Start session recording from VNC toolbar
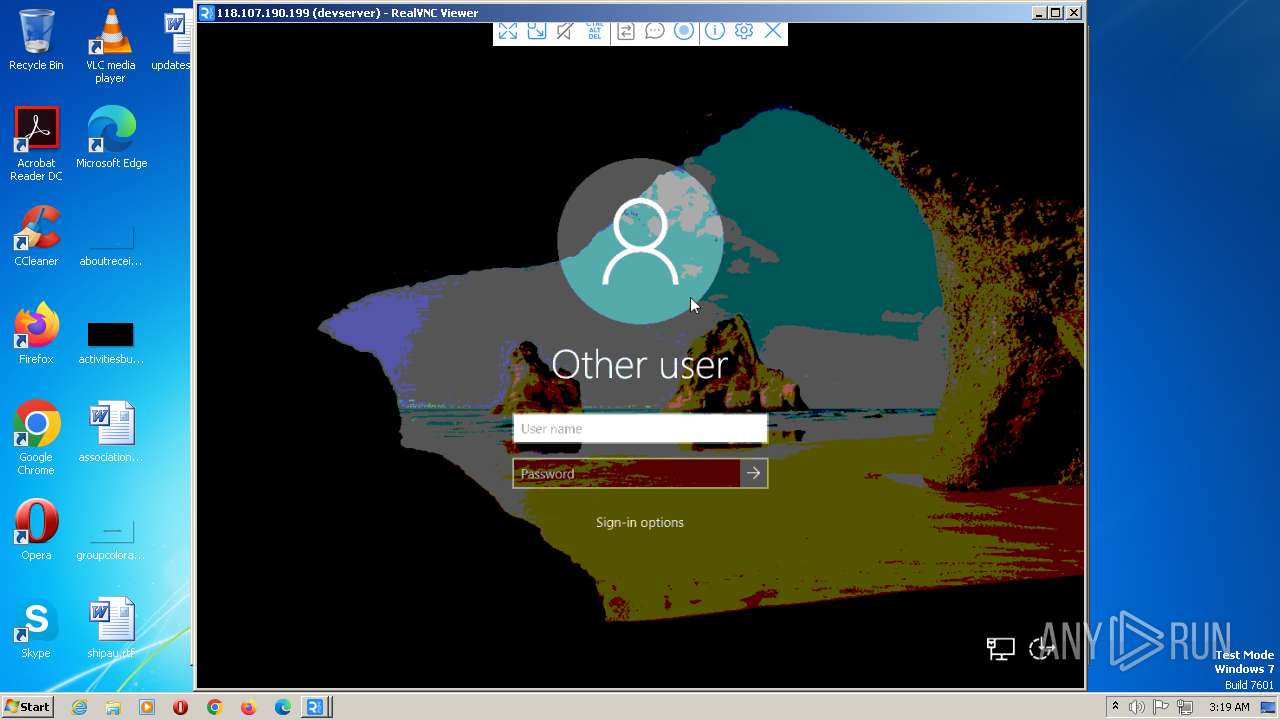 pos(684,31)
